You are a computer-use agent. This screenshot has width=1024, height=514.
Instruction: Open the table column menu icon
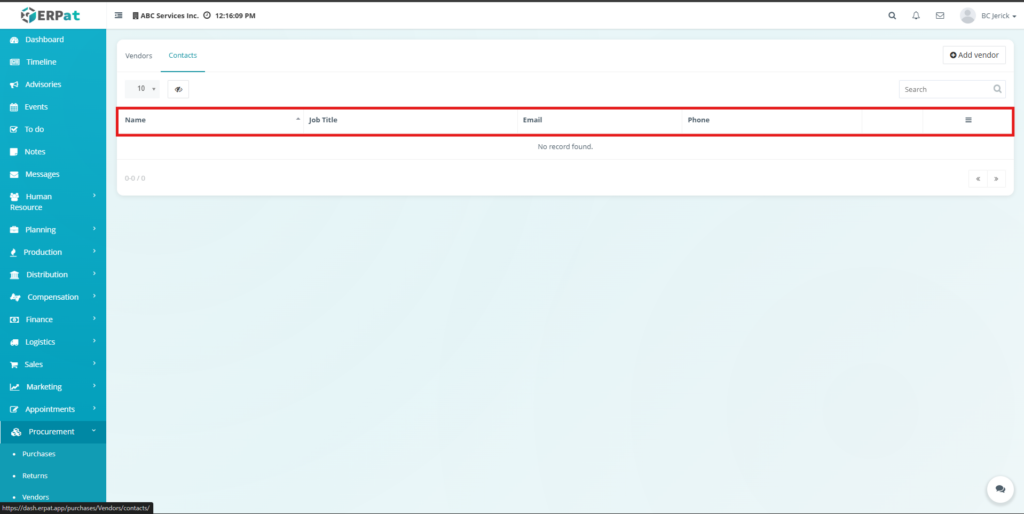coord(968,120)
